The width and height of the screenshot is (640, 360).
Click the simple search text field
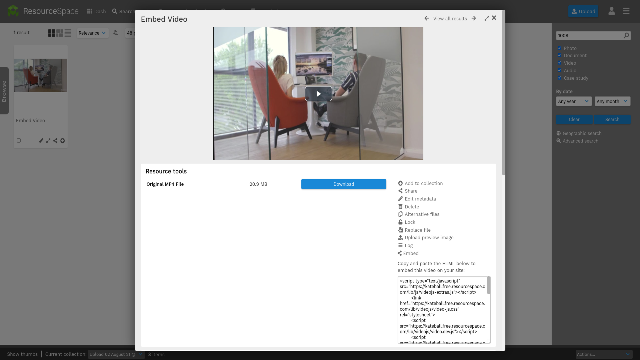point(589,36)
